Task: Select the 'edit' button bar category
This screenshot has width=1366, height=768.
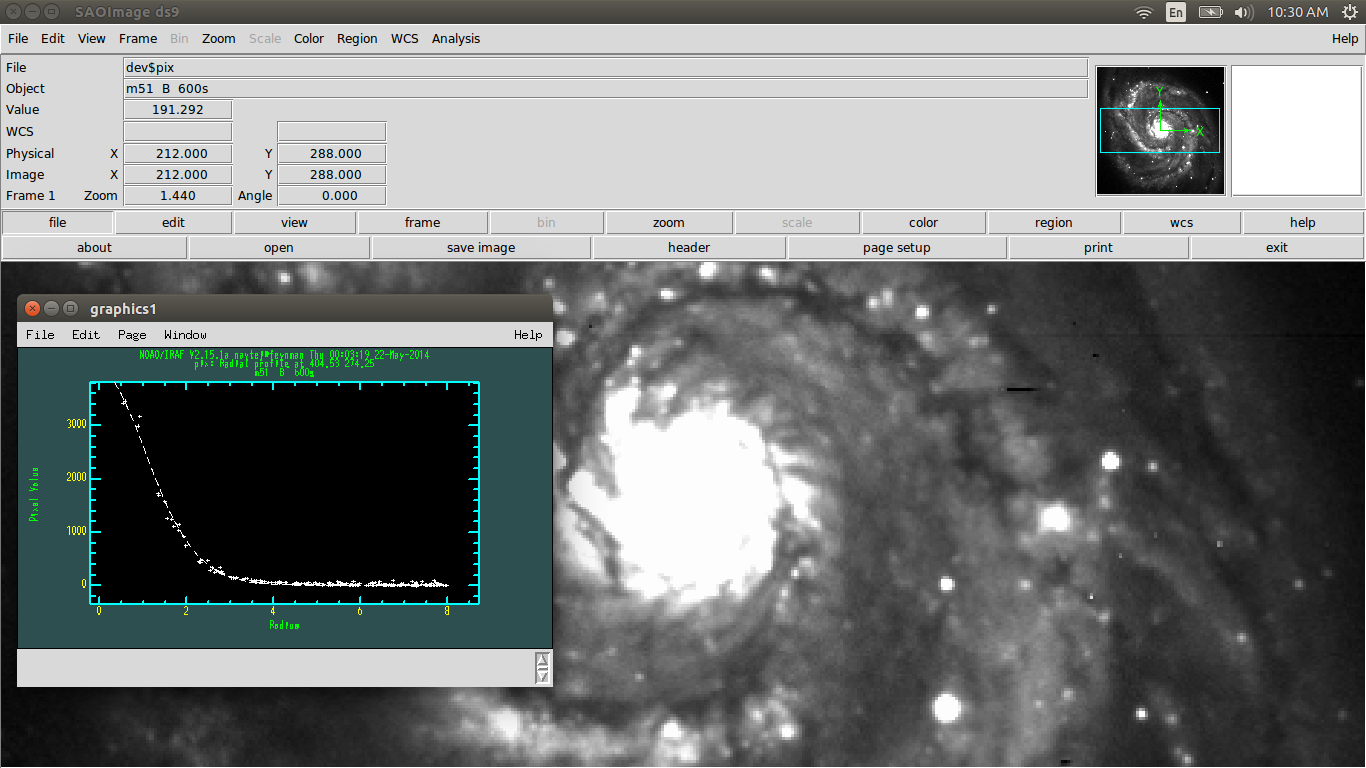Action: click(174, 222)
